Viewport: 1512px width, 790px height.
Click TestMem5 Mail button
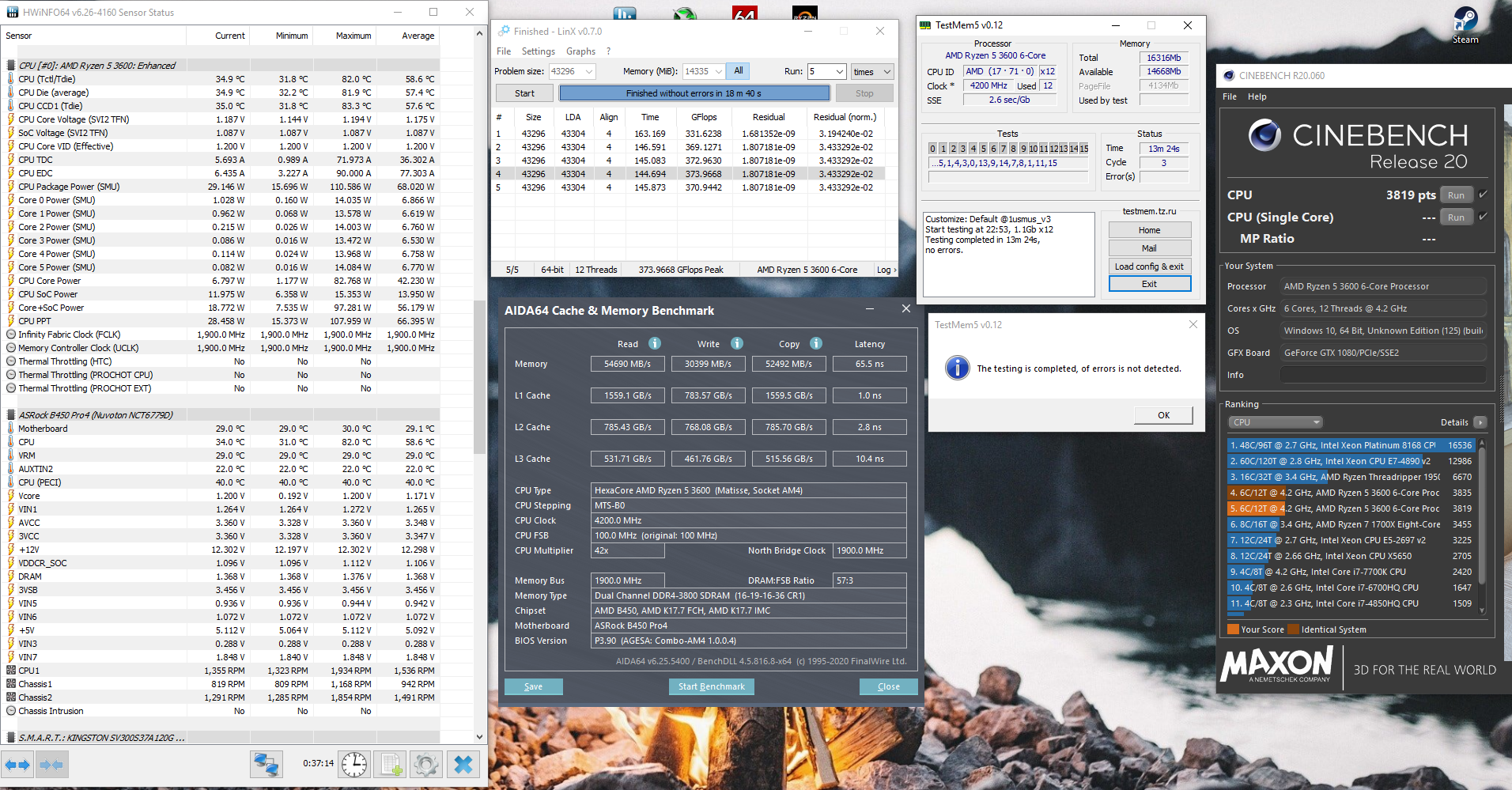click(1149, 248)
